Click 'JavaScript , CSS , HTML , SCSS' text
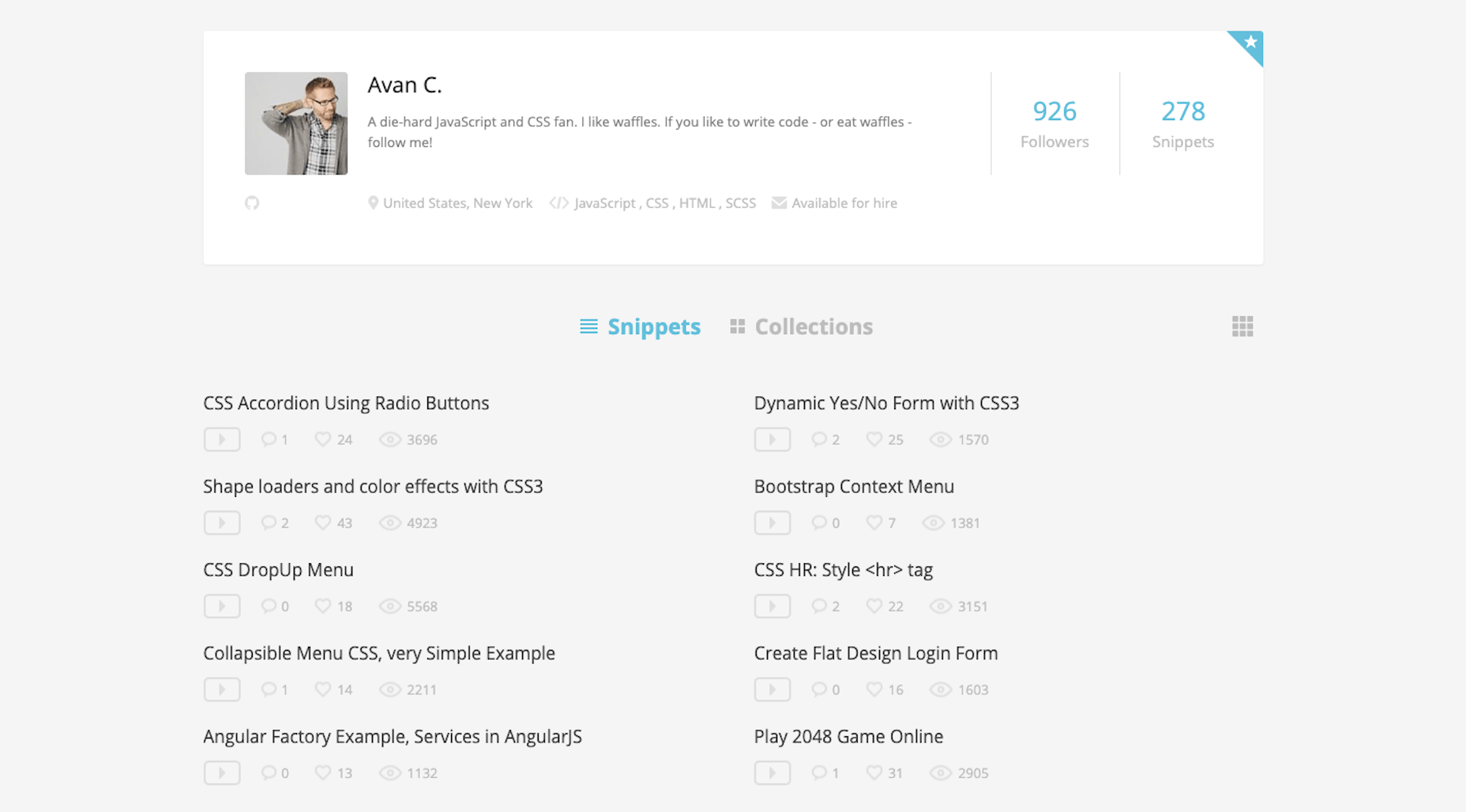This screenshot has width=1466, height=812. pyautogui.click(x=665, y=203)
